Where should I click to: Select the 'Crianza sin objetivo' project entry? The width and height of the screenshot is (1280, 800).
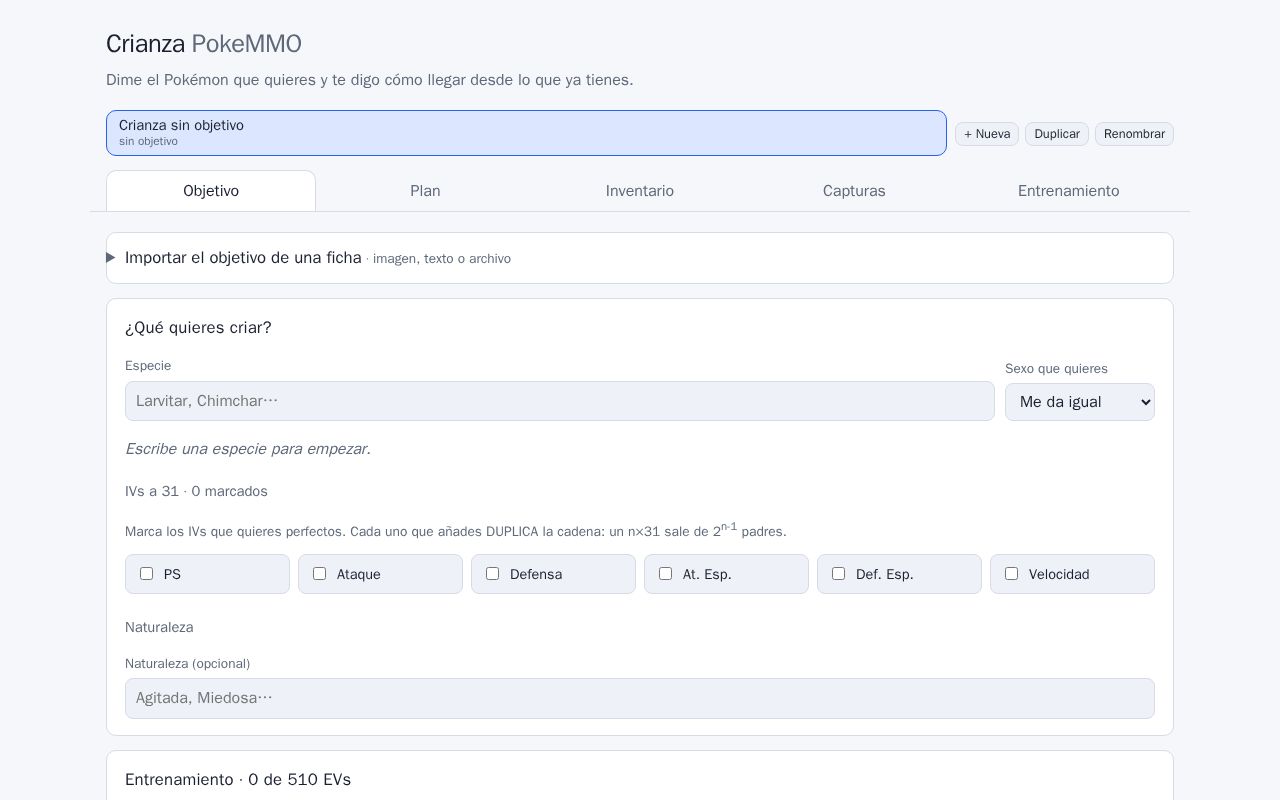pyautogui.click(x=526, y=133)
